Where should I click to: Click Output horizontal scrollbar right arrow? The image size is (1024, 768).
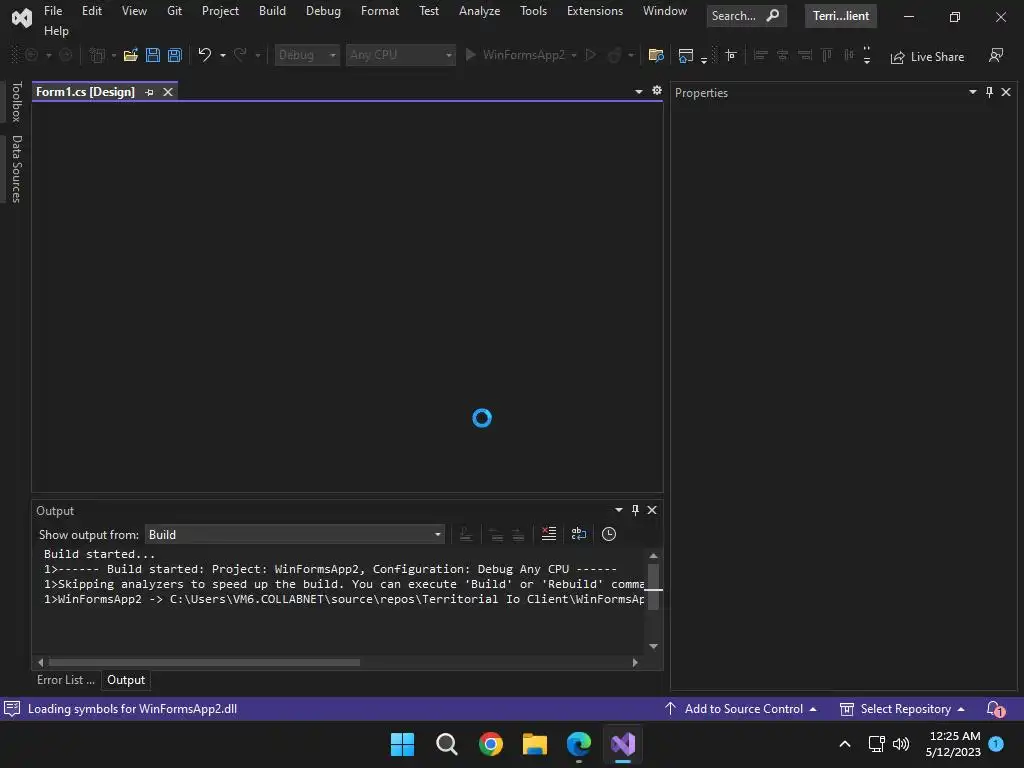(635, 662)
